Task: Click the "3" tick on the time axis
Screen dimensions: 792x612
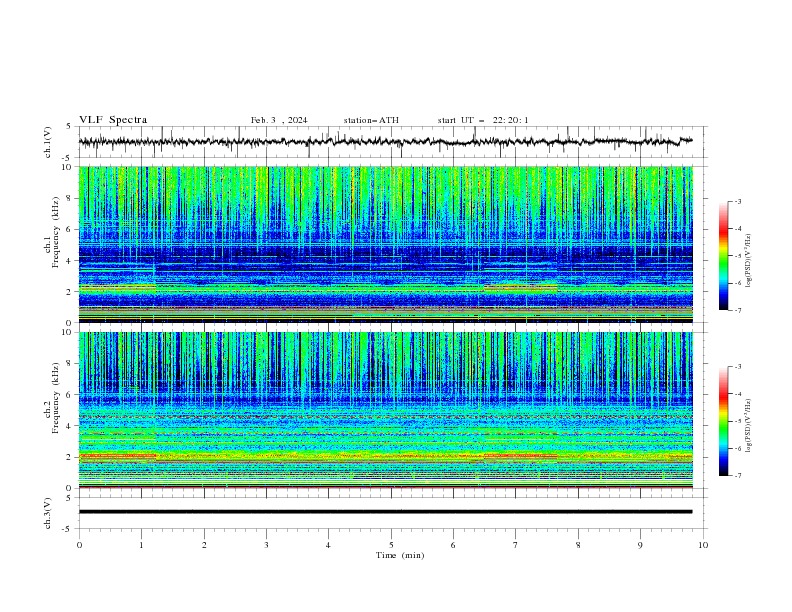Action: click(266, 545)
